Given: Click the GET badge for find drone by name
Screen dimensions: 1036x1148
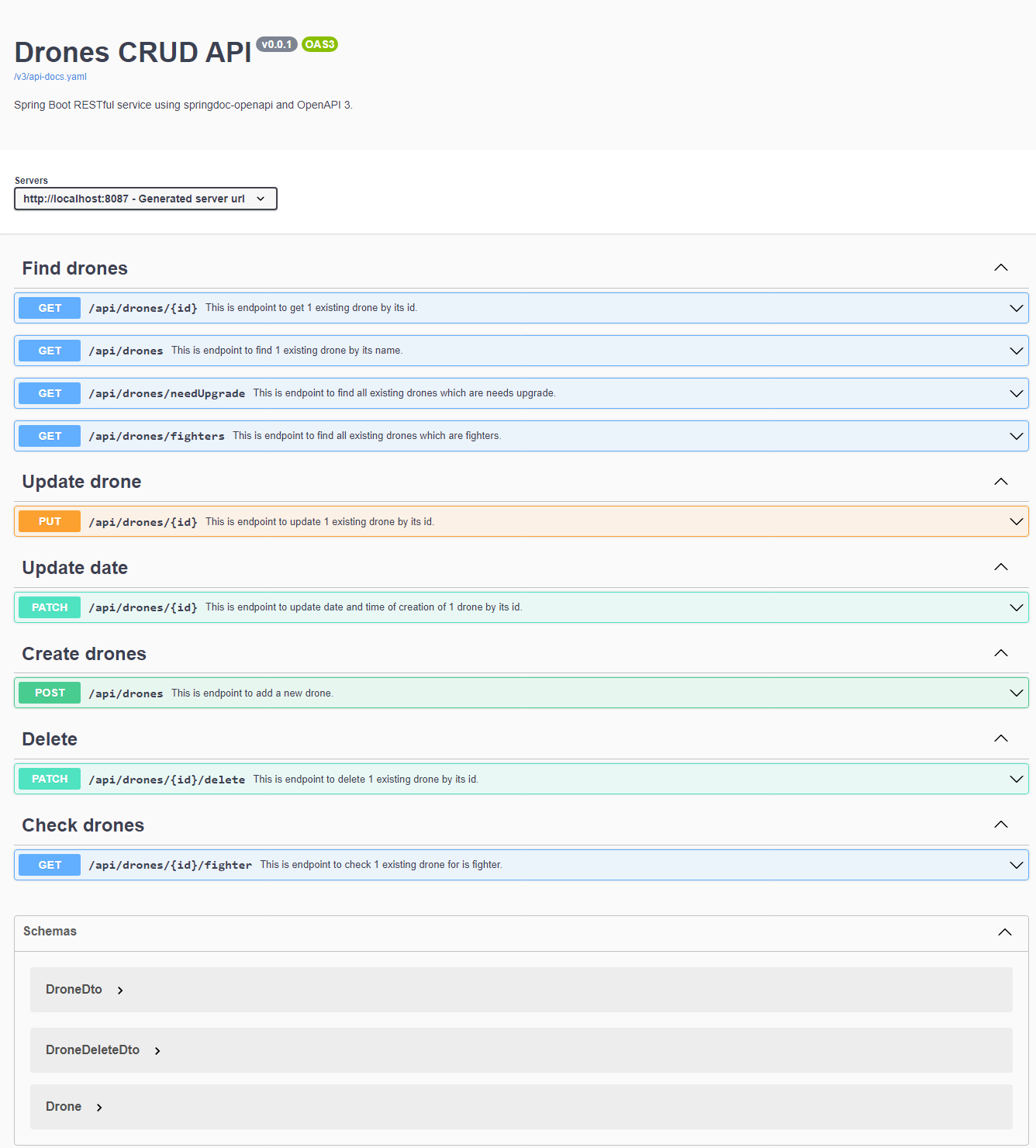Looking at the screenshot, I should 50,351.
